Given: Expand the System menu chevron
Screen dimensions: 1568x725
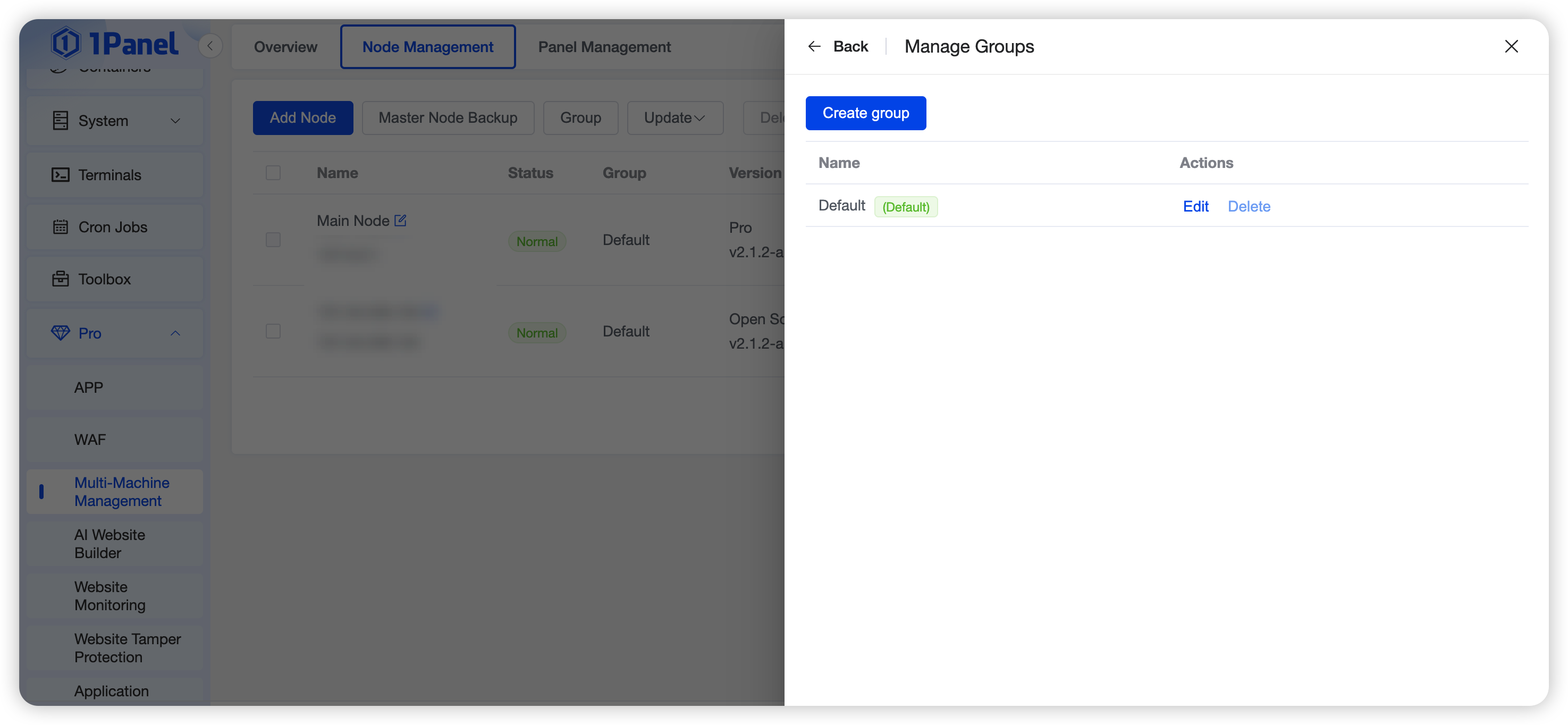Looking at the screenshot, I should coord(175,121).
